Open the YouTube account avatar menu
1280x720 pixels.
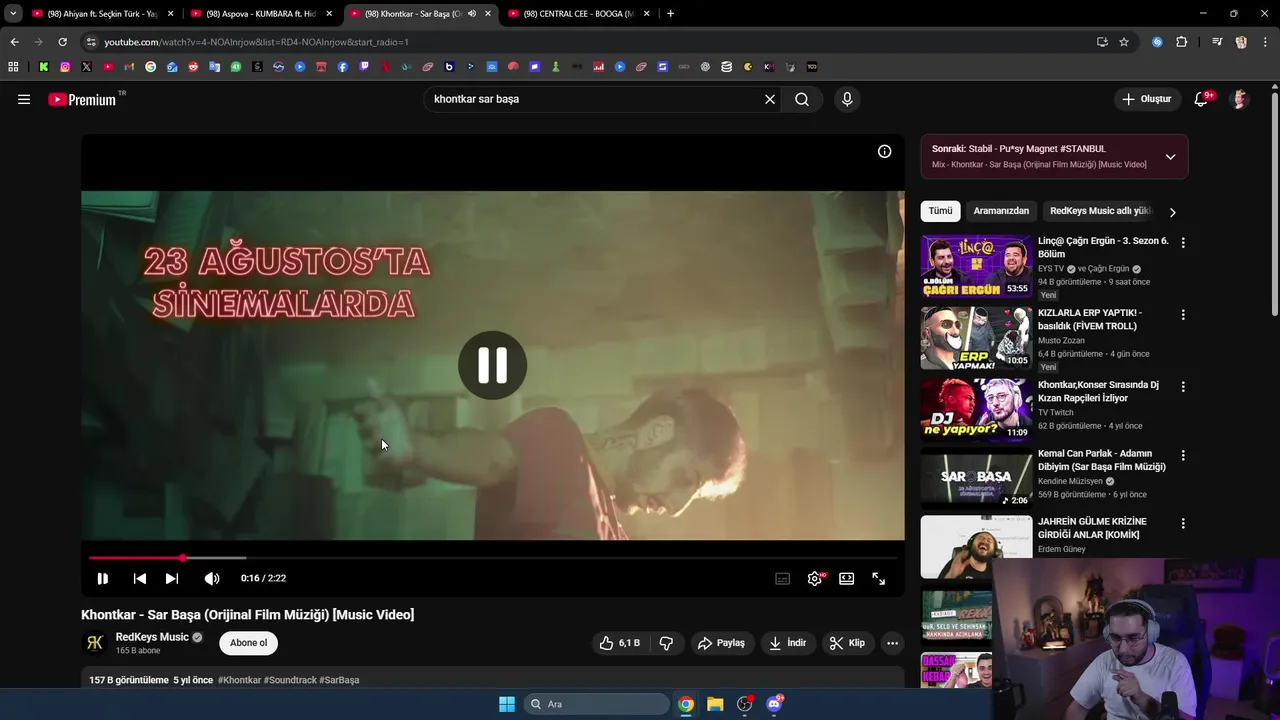1240,99
